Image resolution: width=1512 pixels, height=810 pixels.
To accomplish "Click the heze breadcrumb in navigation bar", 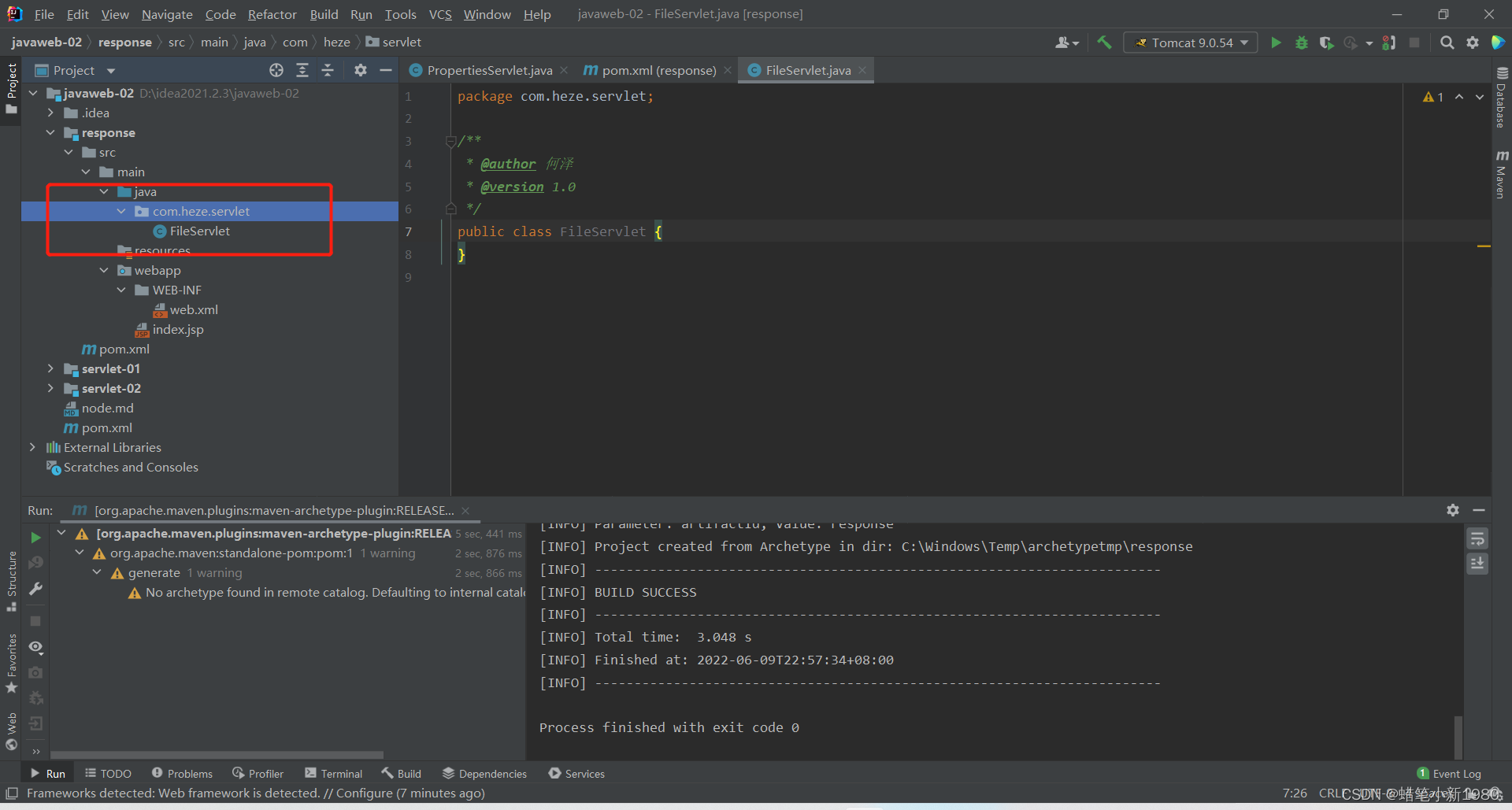I will (x=337, y=43).
